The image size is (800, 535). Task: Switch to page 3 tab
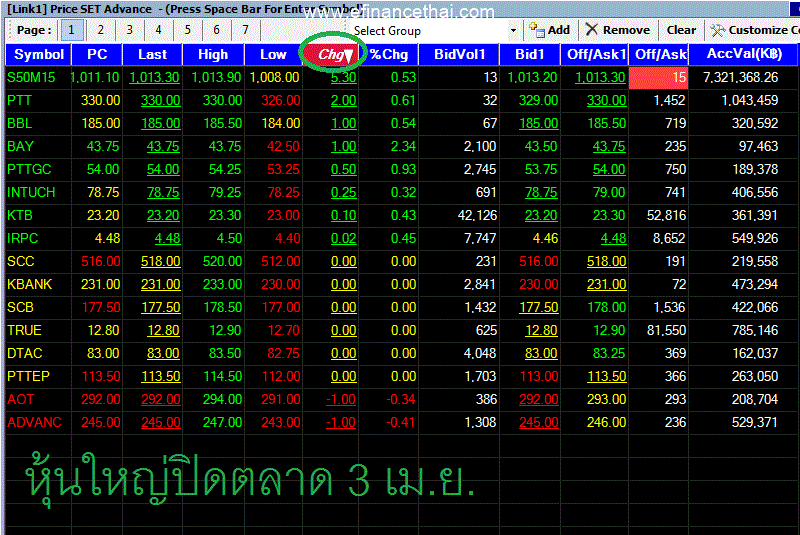pos(130,30)
